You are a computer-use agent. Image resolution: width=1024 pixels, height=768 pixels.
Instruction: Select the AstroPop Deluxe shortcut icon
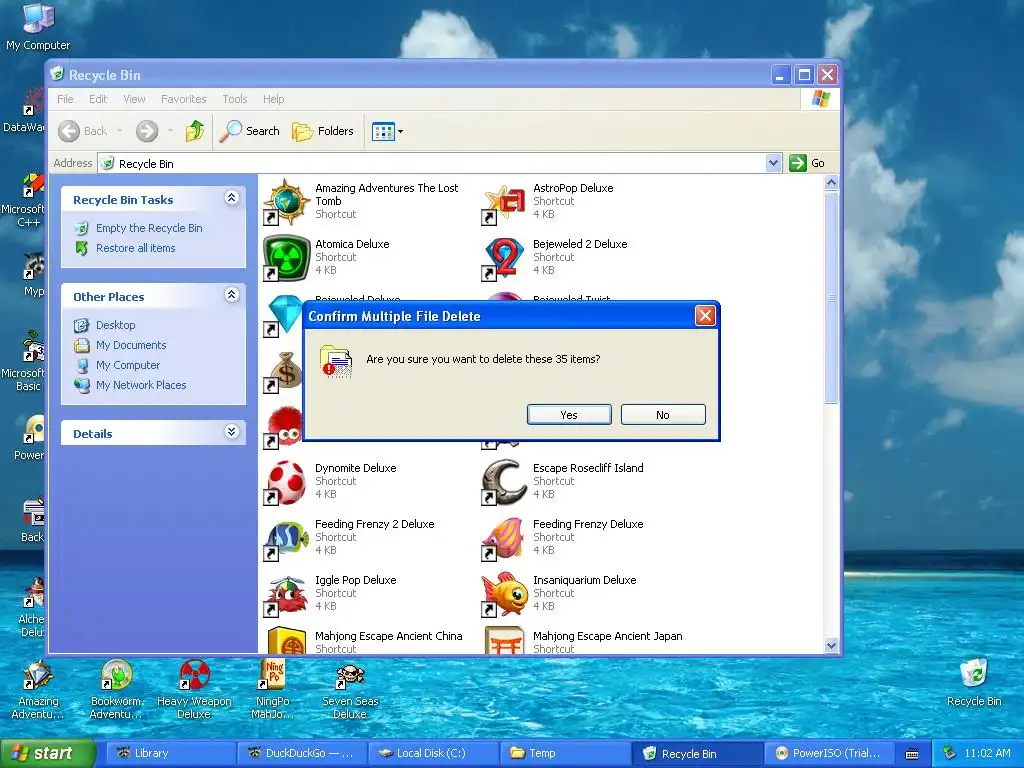coord(504,201)
